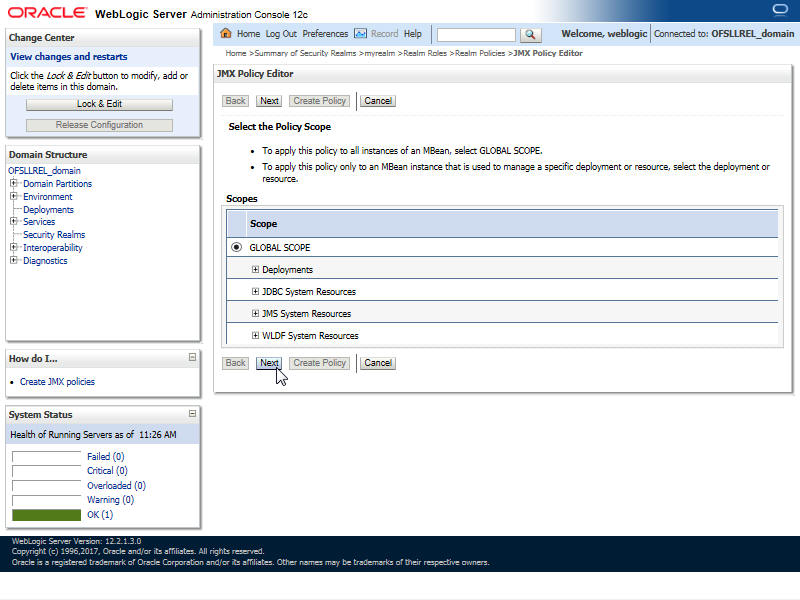The height and width of the screenshot is (600, 800).
Task: Click the chat bubble icon at top right
Action: point(780,10)
